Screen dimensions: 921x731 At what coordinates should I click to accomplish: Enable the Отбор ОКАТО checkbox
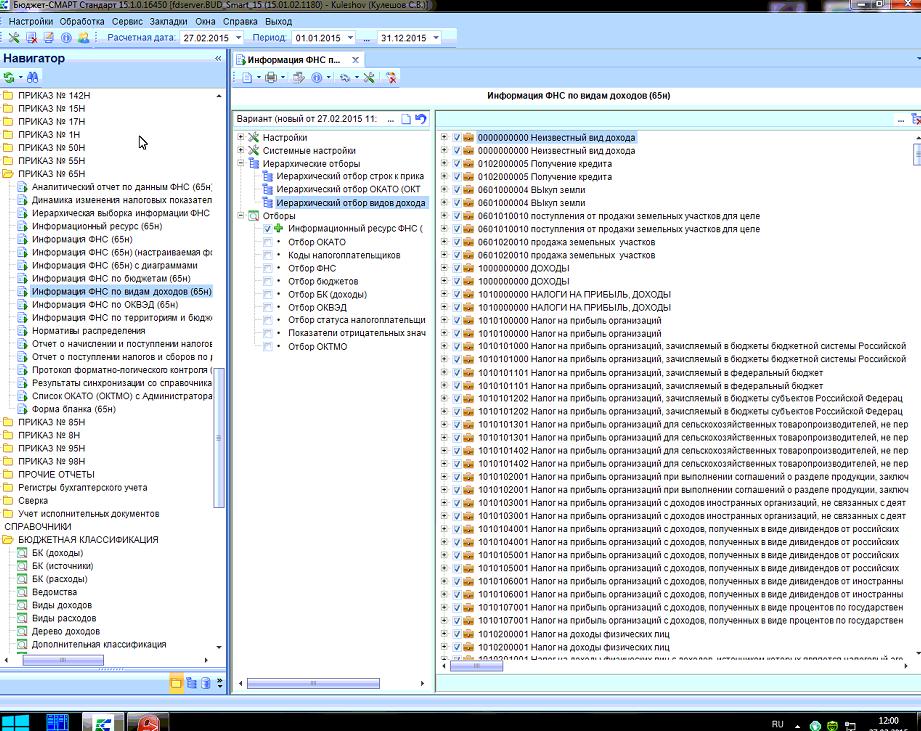point(267,242)
